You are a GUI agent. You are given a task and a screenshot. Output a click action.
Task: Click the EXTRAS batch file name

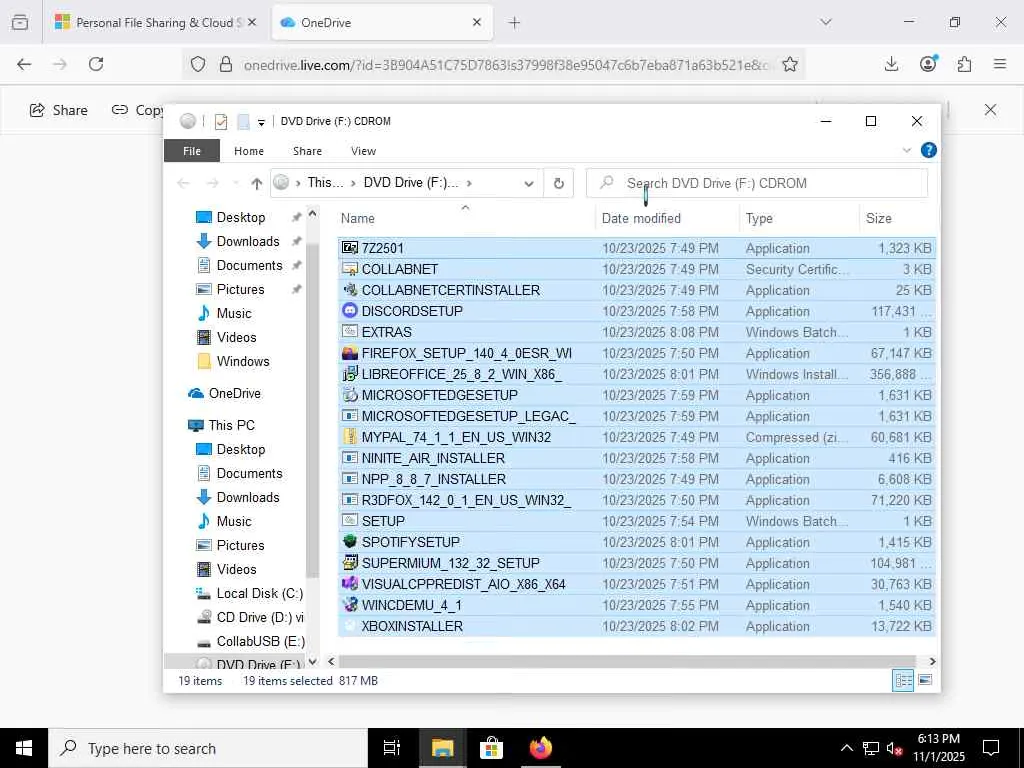pos(387,332)
